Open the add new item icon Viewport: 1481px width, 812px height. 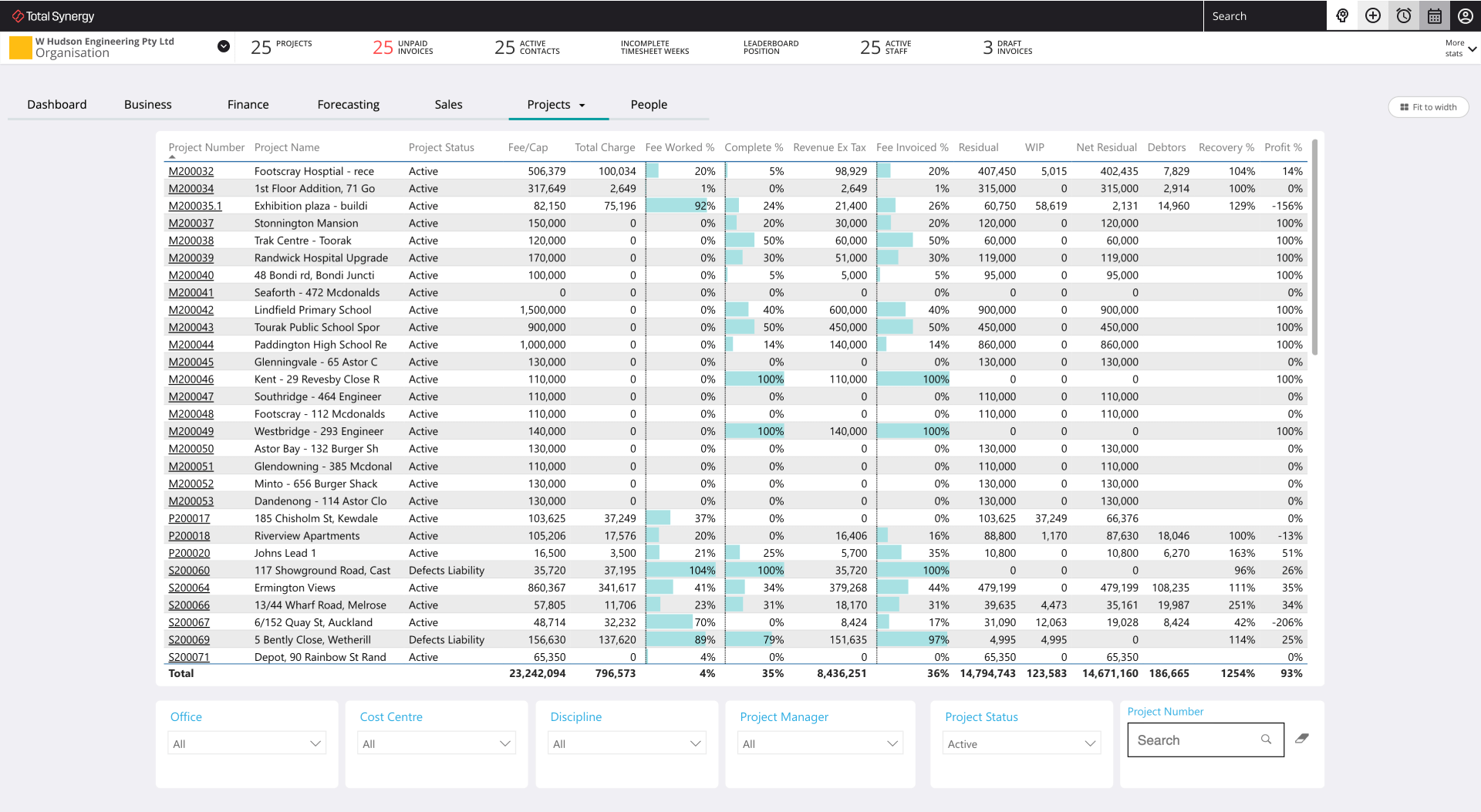[x=1372, y=15]
